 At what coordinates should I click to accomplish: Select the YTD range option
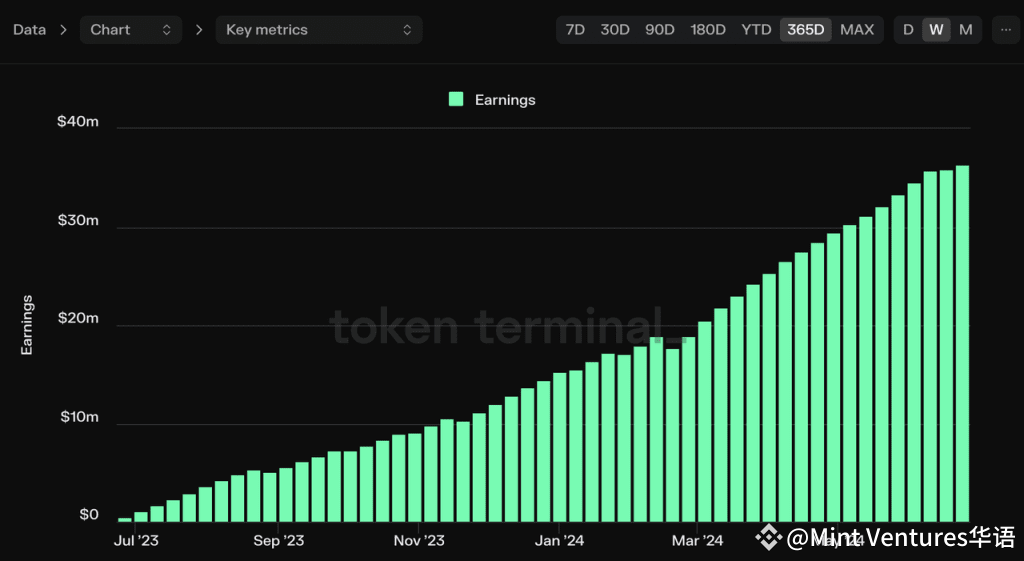pyautogui.click(x=756, y=30)
